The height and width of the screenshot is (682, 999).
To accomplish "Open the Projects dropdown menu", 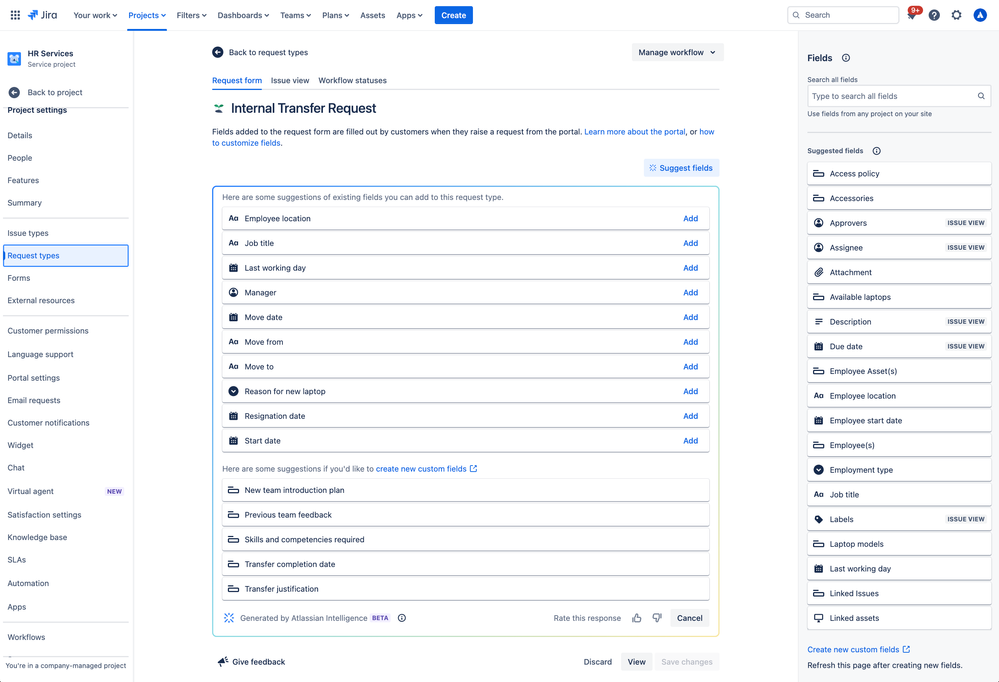I will (x=147, y=15).
